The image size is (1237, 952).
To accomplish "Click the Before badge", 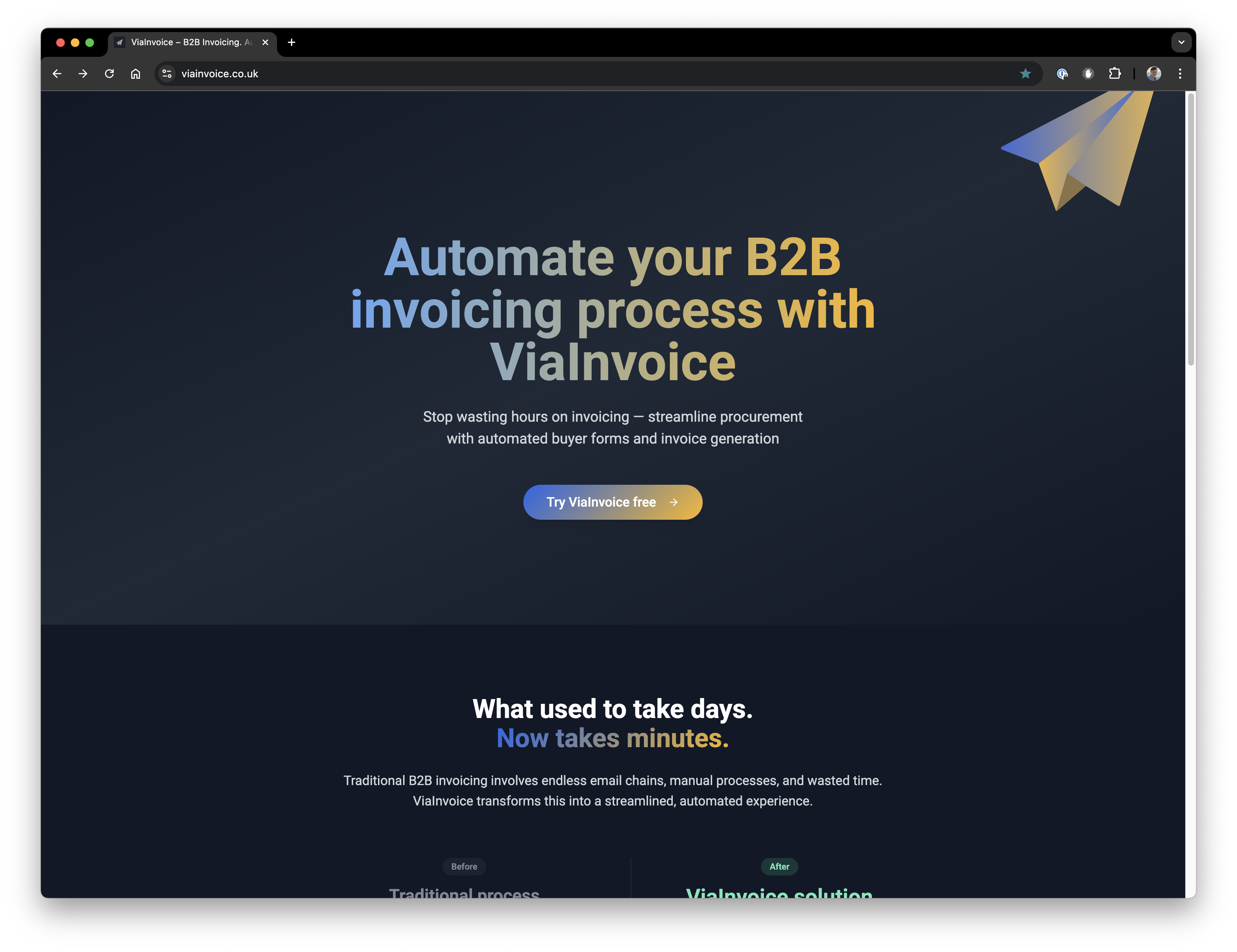I will click(x=464, y=866).
